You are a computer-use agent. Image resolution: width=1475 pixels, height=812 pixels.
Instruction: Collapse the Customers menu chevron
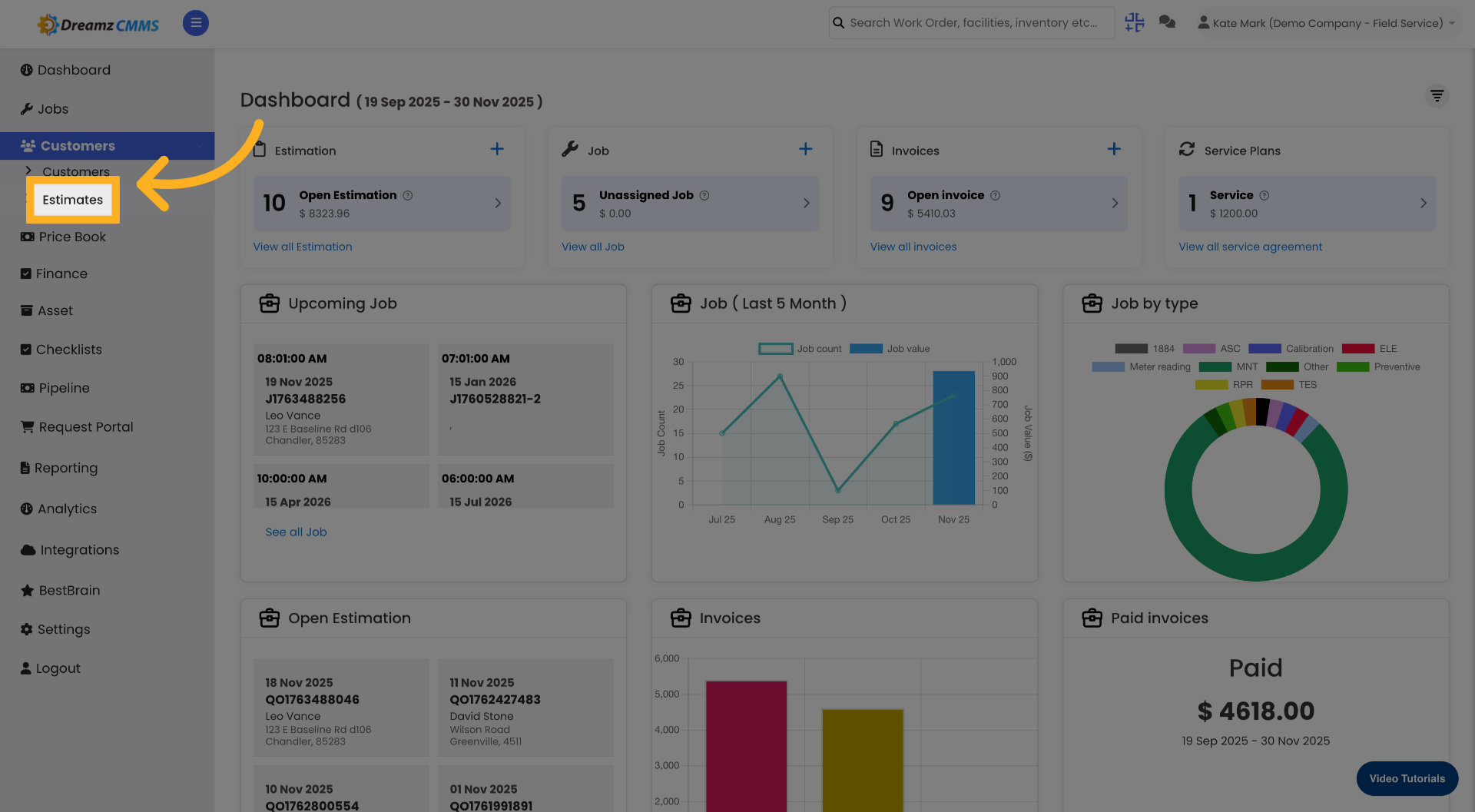(201, 145)
